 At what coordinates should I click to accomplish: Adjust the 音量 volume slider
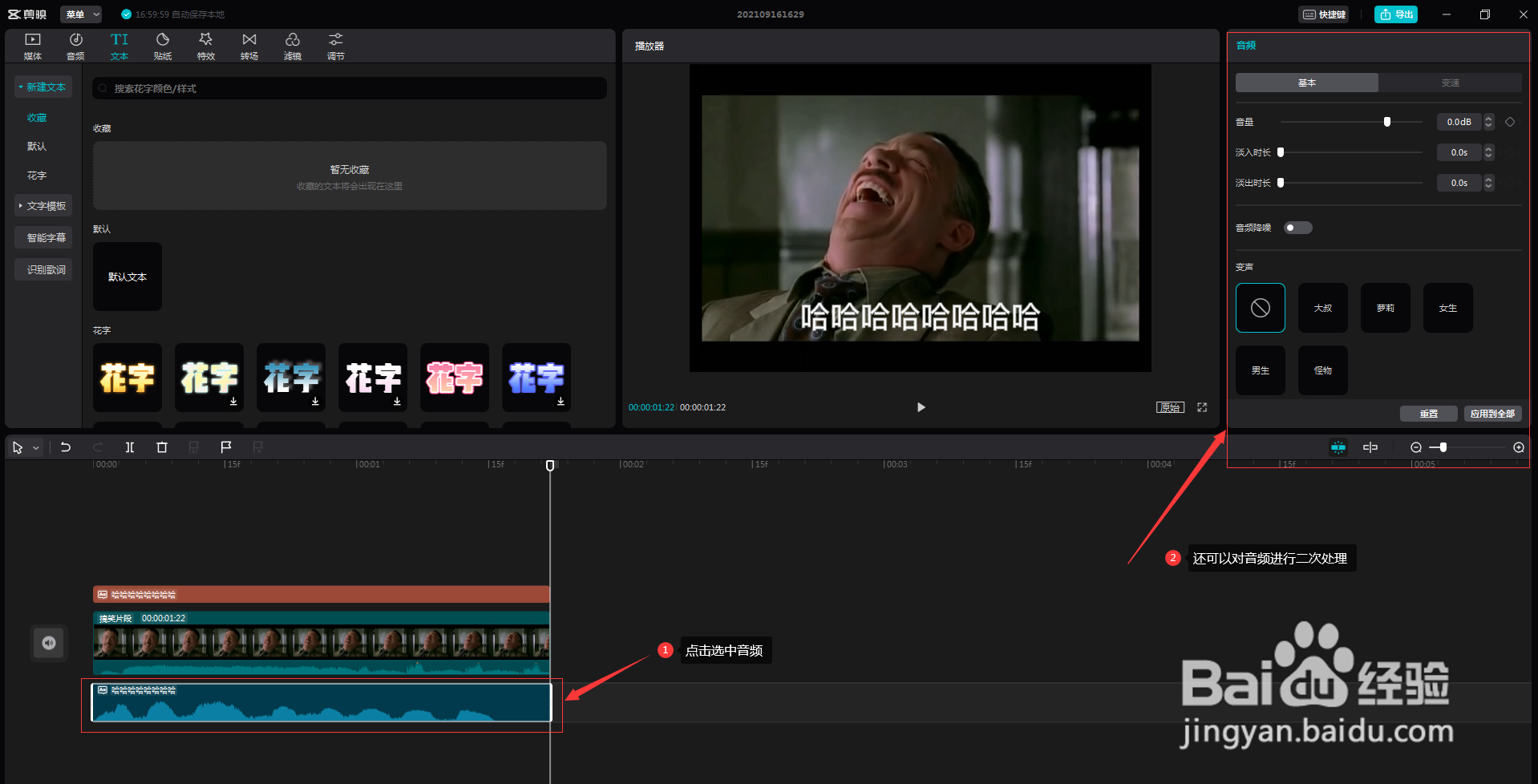1387,122
